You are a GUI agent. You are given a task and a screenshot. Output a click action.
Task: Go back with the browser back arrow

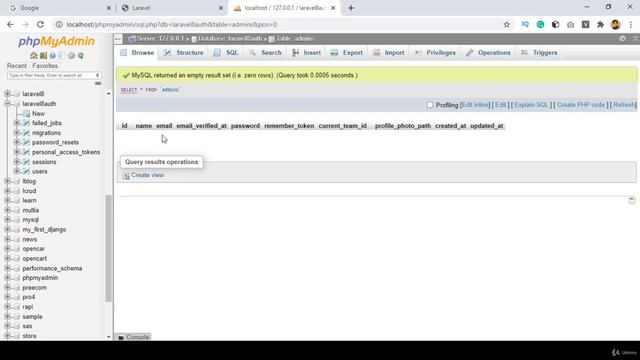pos(10,24)
